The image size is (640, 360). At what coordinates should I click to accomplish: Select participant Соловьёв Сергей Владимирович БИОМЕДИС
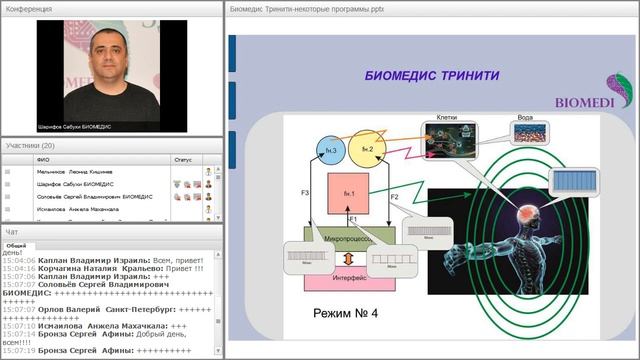point(95,197)
